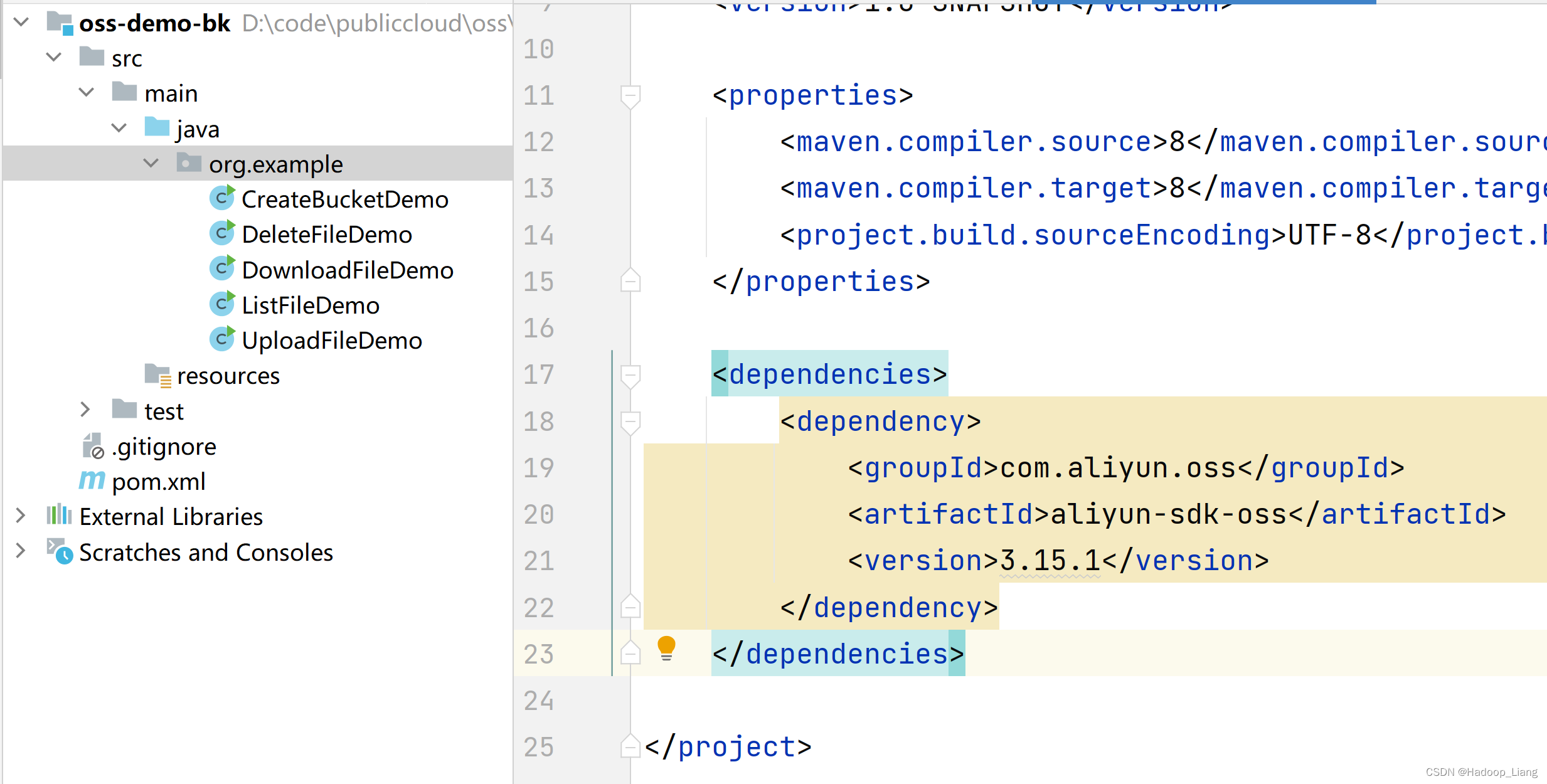Click fold end marker at line 23
This screenshot has height=784, width=1547.
pyautogui.click(x=630, y=652)
